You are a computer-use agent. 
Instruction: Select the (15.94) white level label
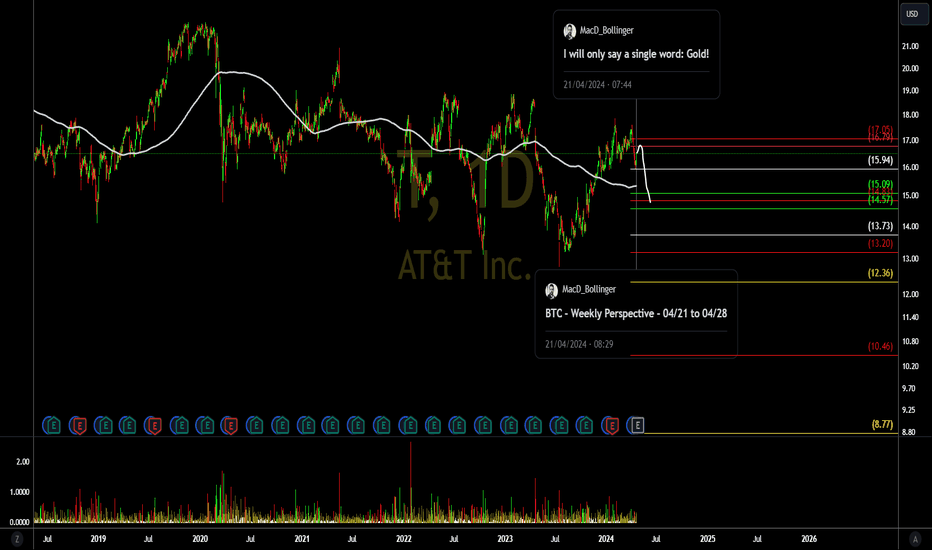[x=880, y=160]
